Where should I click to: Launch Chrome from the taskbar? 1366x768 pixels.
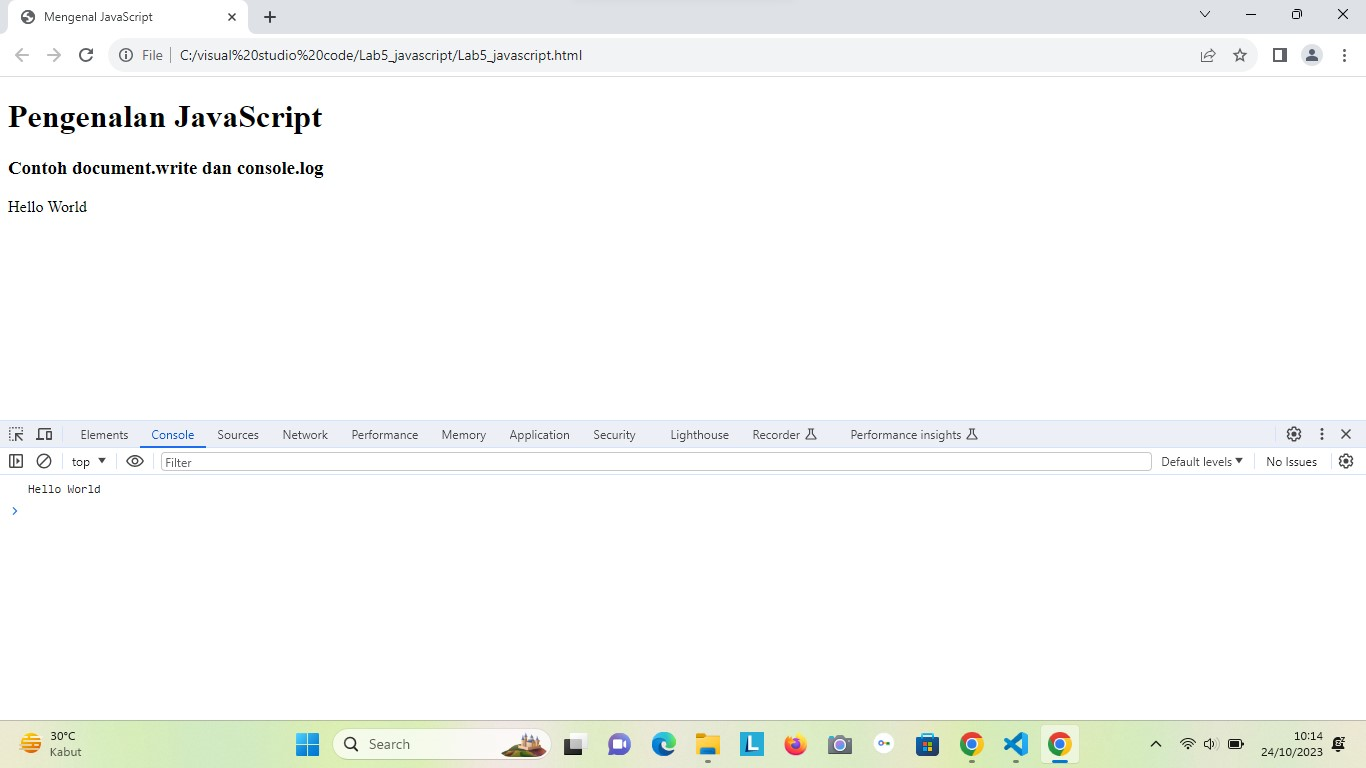point(971,744)
